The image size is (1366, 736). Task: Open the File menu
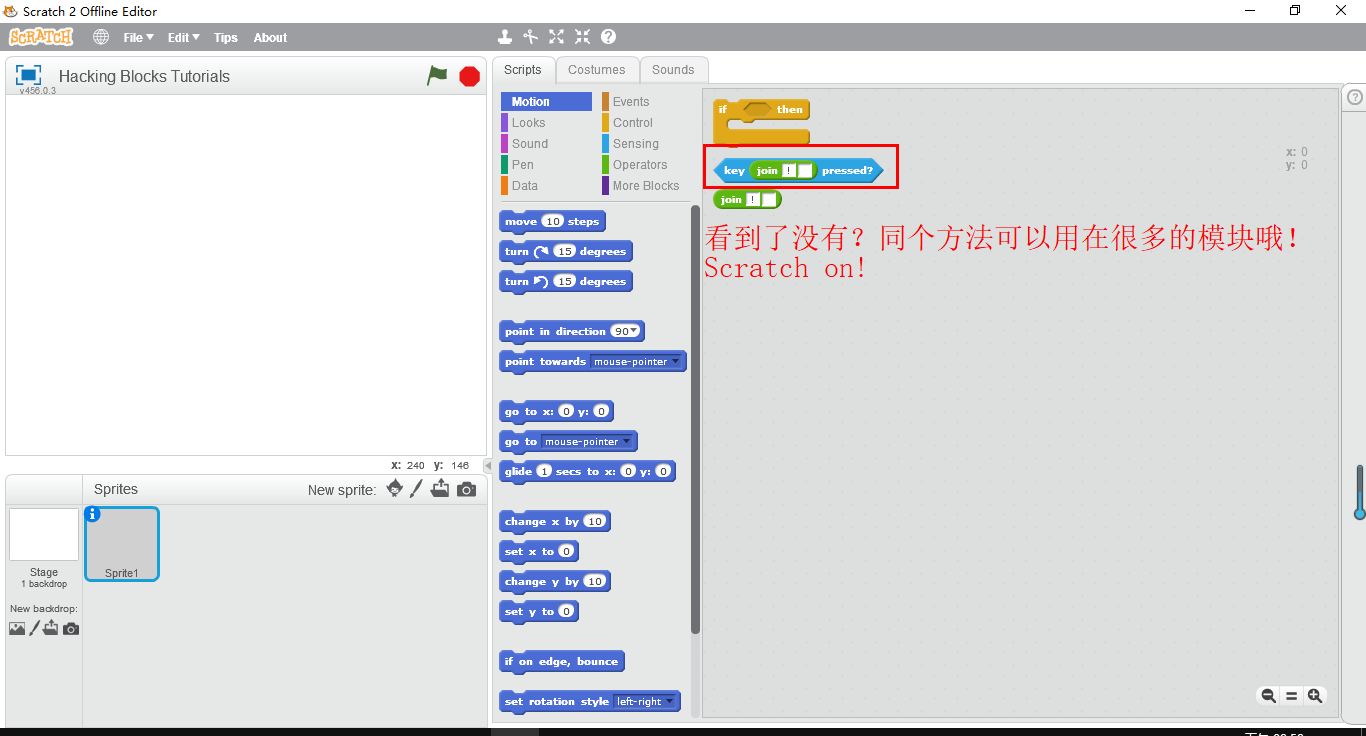coord(138,37)
